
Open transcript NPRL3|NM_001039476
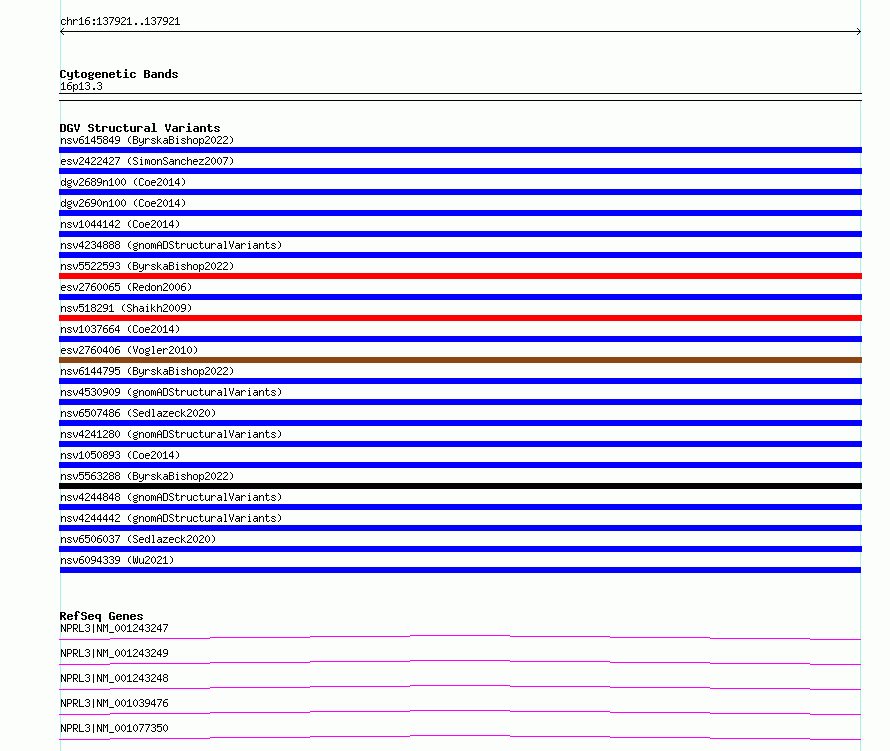[x=114, y=703]
